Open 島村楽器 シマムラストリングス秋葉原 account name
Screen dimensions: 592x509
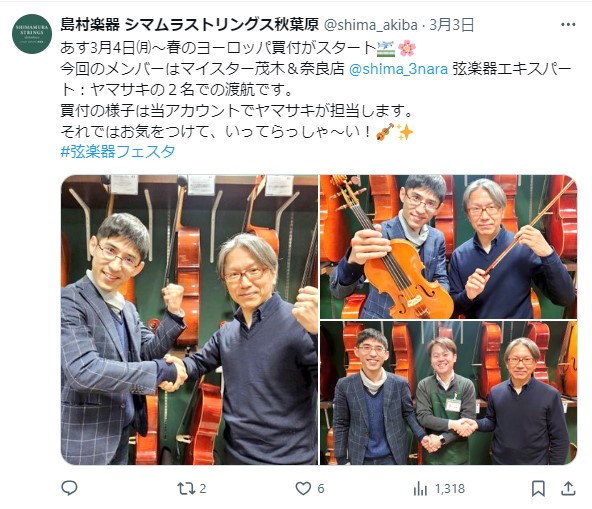click(190, 25)
